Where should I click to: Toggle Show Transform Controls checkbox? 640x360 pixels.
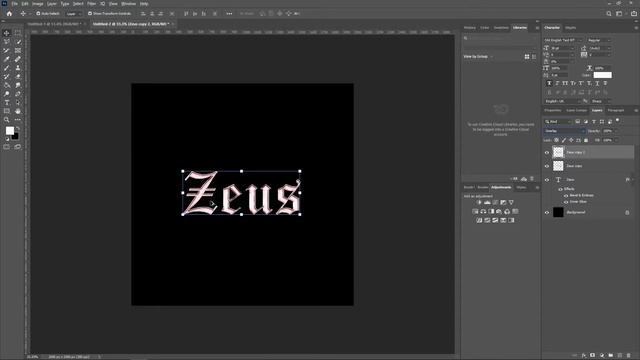[x=90, y=13]
